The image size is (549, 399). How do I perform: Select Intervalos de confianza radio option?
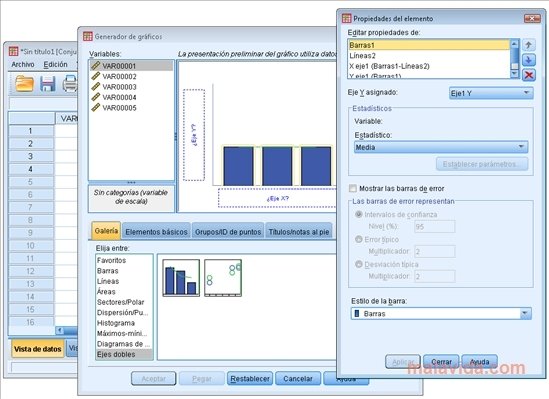tap(359, 214)
